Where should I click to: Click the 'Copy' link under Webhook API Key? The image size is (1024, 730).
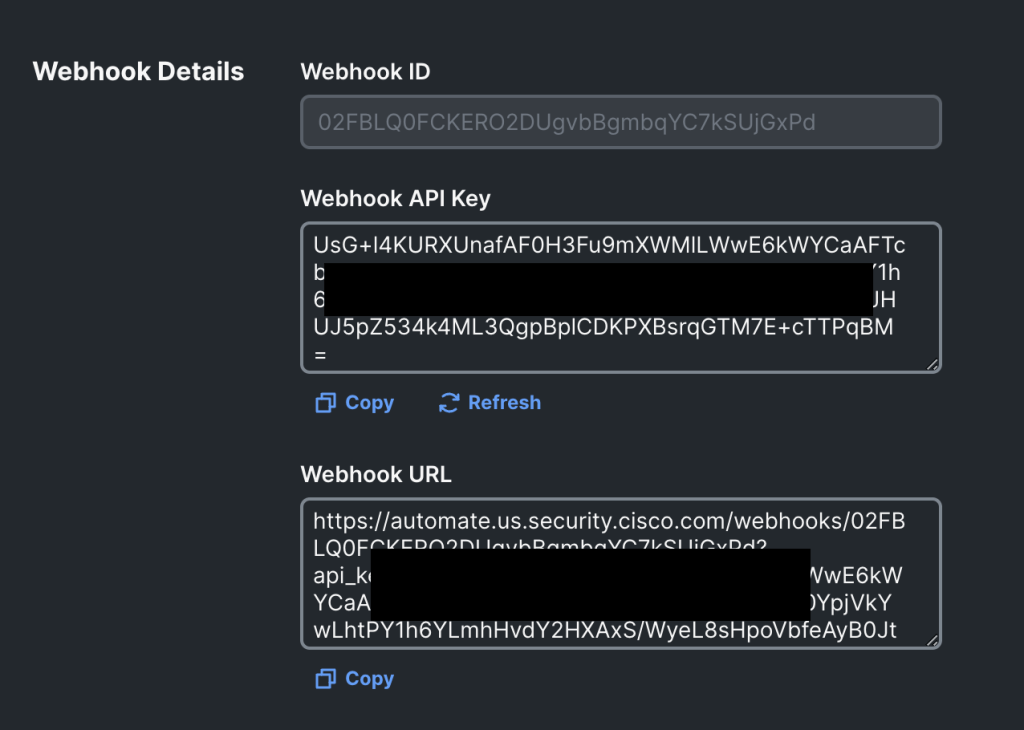point(369,402)
